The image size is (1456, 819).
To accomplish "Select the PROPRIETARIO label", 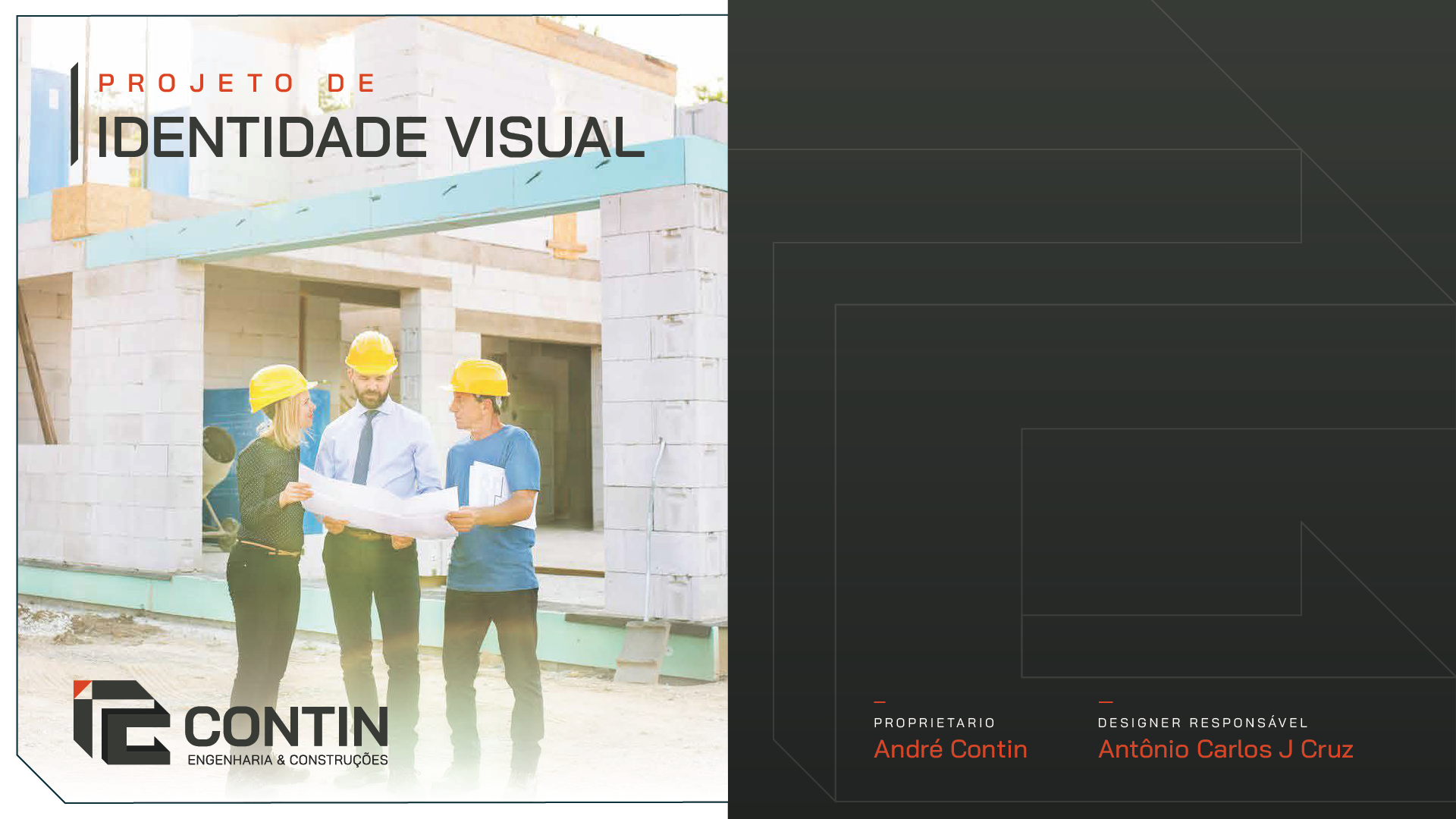I will (934, 723).
